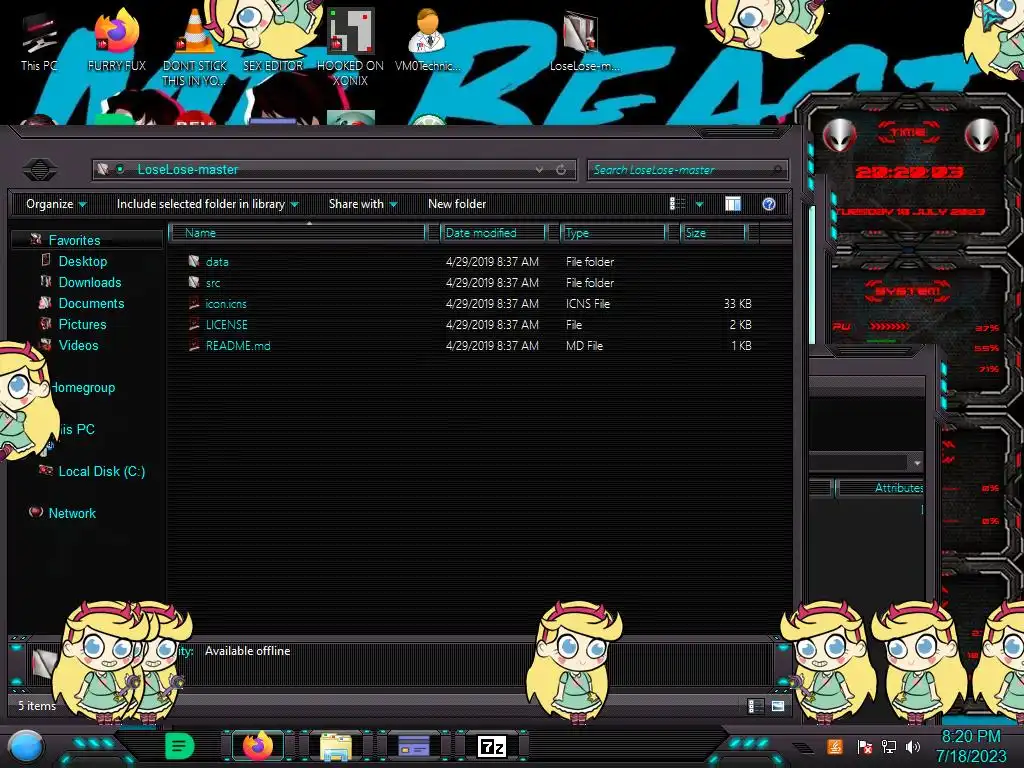
Task: Sort files by Type column
Action: point(613,232)
